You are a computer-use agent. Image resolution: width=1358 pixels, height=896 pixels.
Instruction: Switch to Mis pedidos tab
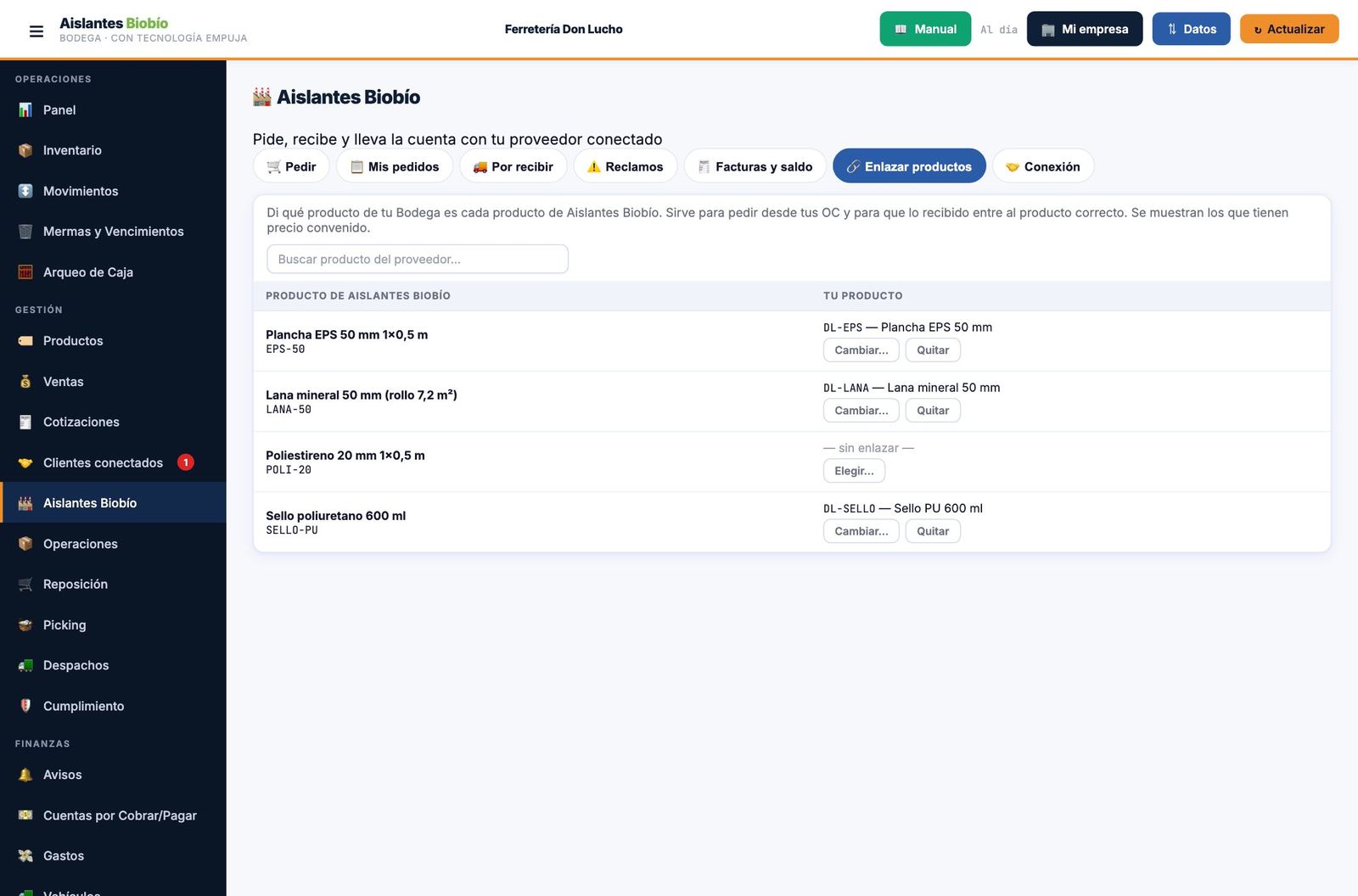395,166
